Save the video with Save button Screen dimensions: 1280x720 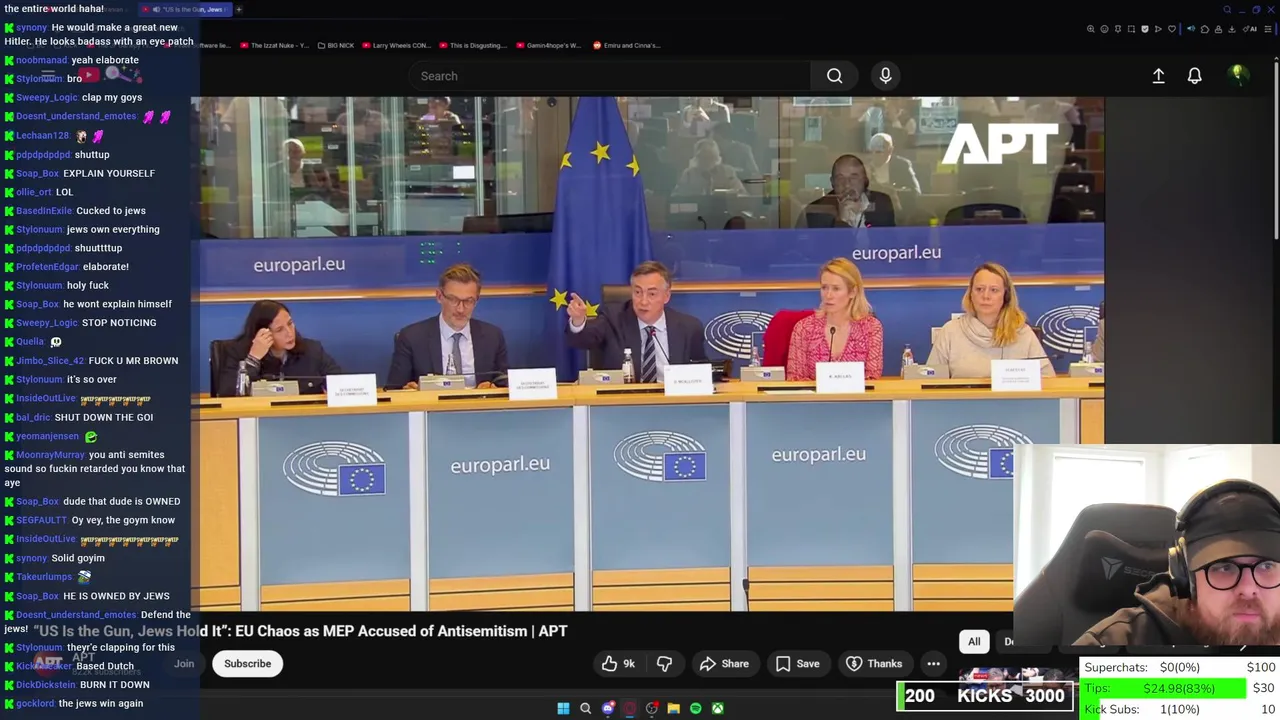tap(797, 663)
